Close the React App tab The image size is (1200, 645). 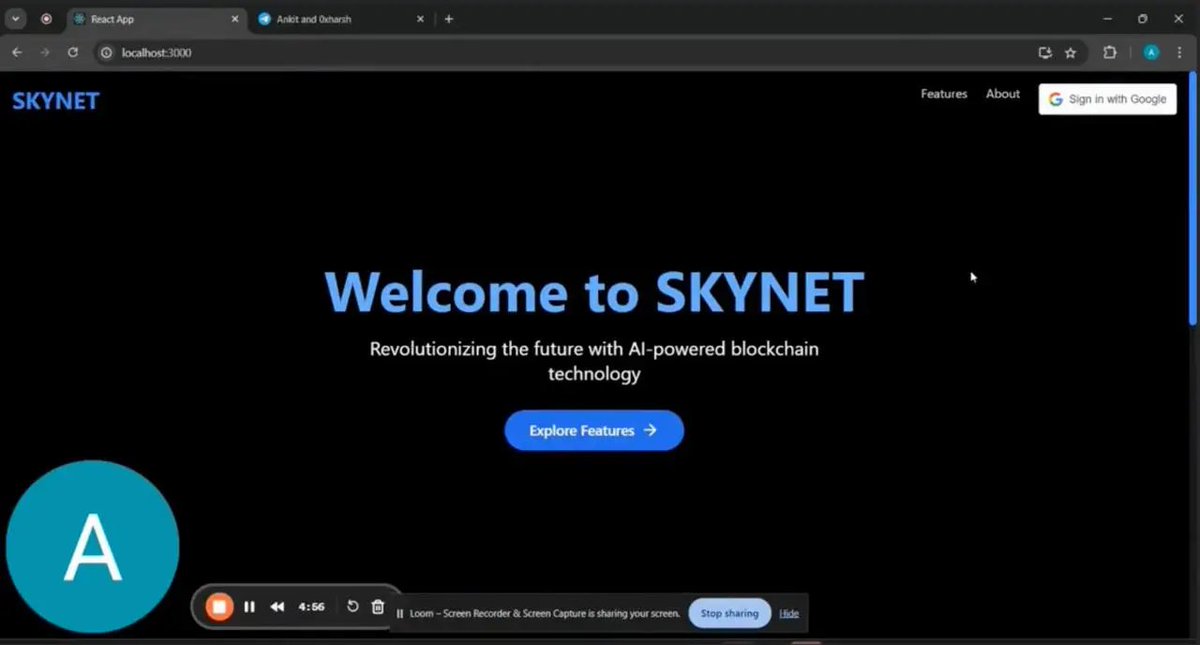[x=235, y=19]
